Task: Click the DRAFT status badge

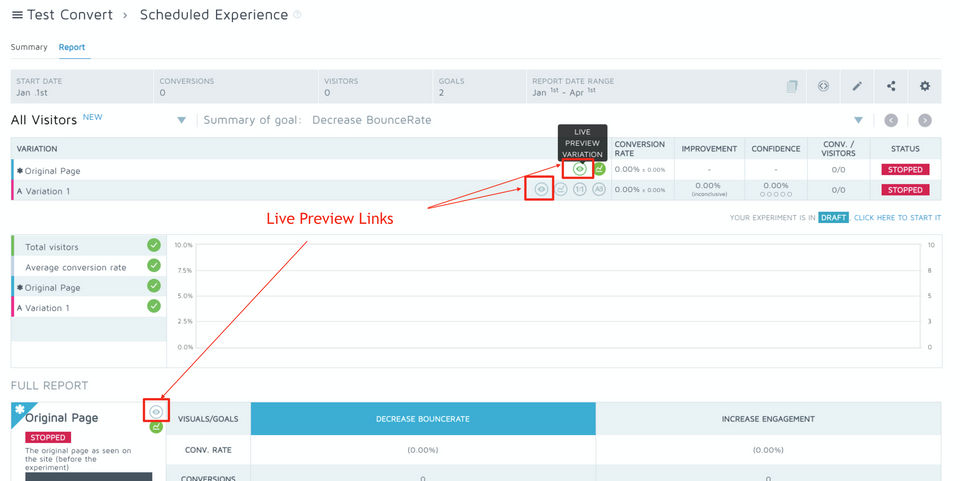Action: coord(833,218)
